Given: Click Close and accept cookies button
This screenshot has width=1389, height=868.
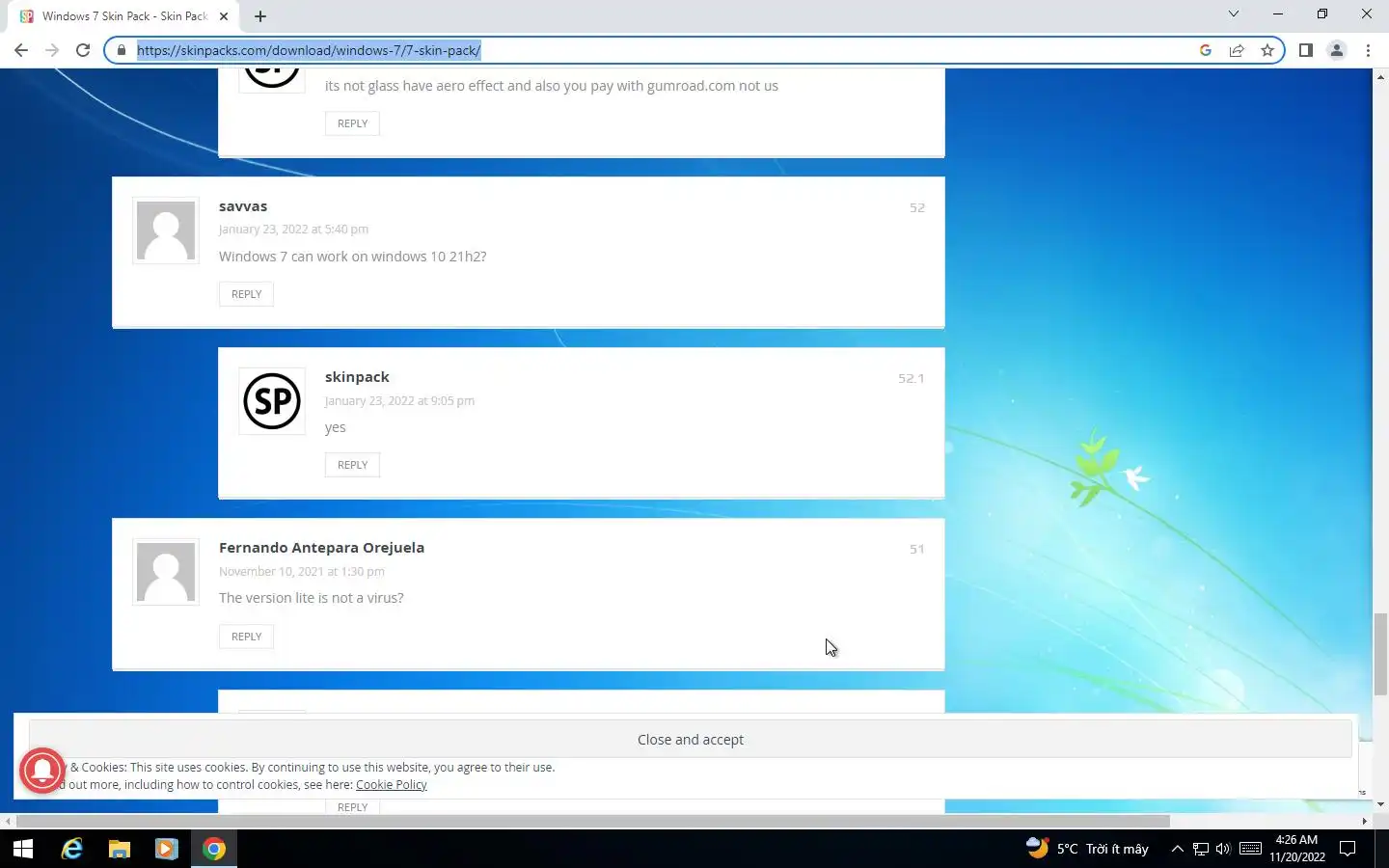Looking at the screenshot, I should pos(691,740).
